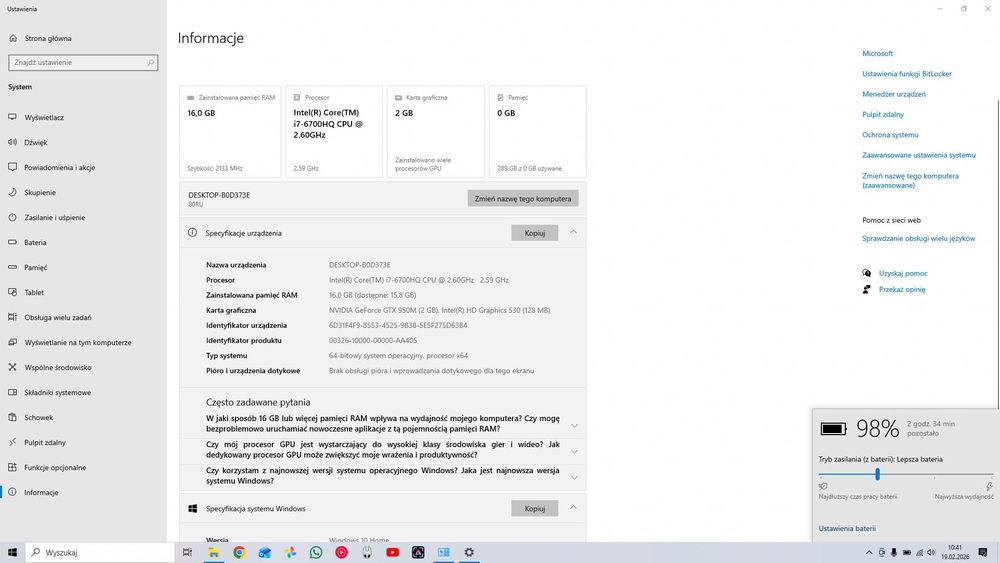Click the Wyszukaj taskbar search box
The image size is (1000, 563).
(100, 552)
